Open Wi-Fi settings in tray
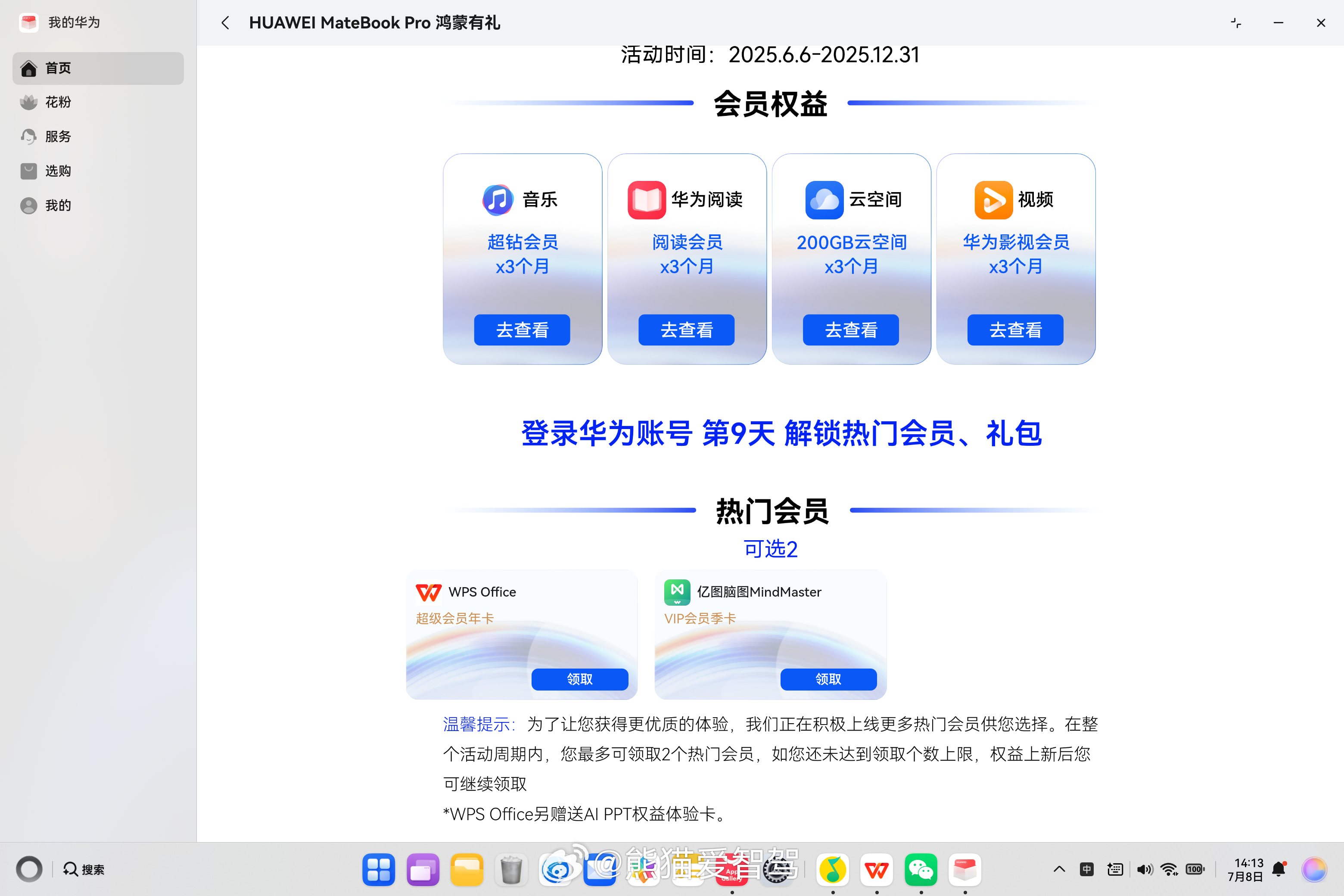Image resolution: width=1344 pixels, height=896 pixels. (x=1170, y=870)
